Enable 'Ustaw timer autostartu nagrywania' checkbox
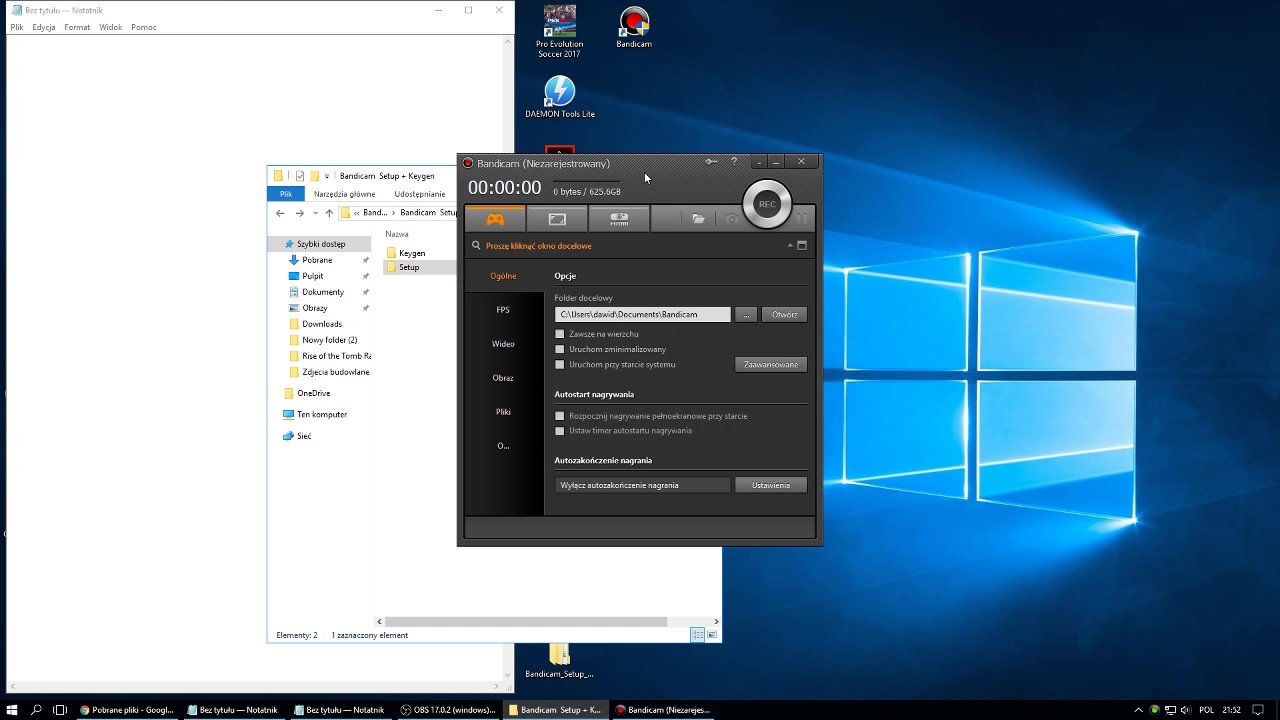The width and height of the screenshot is (1280, 720). (x=560, y=431)
